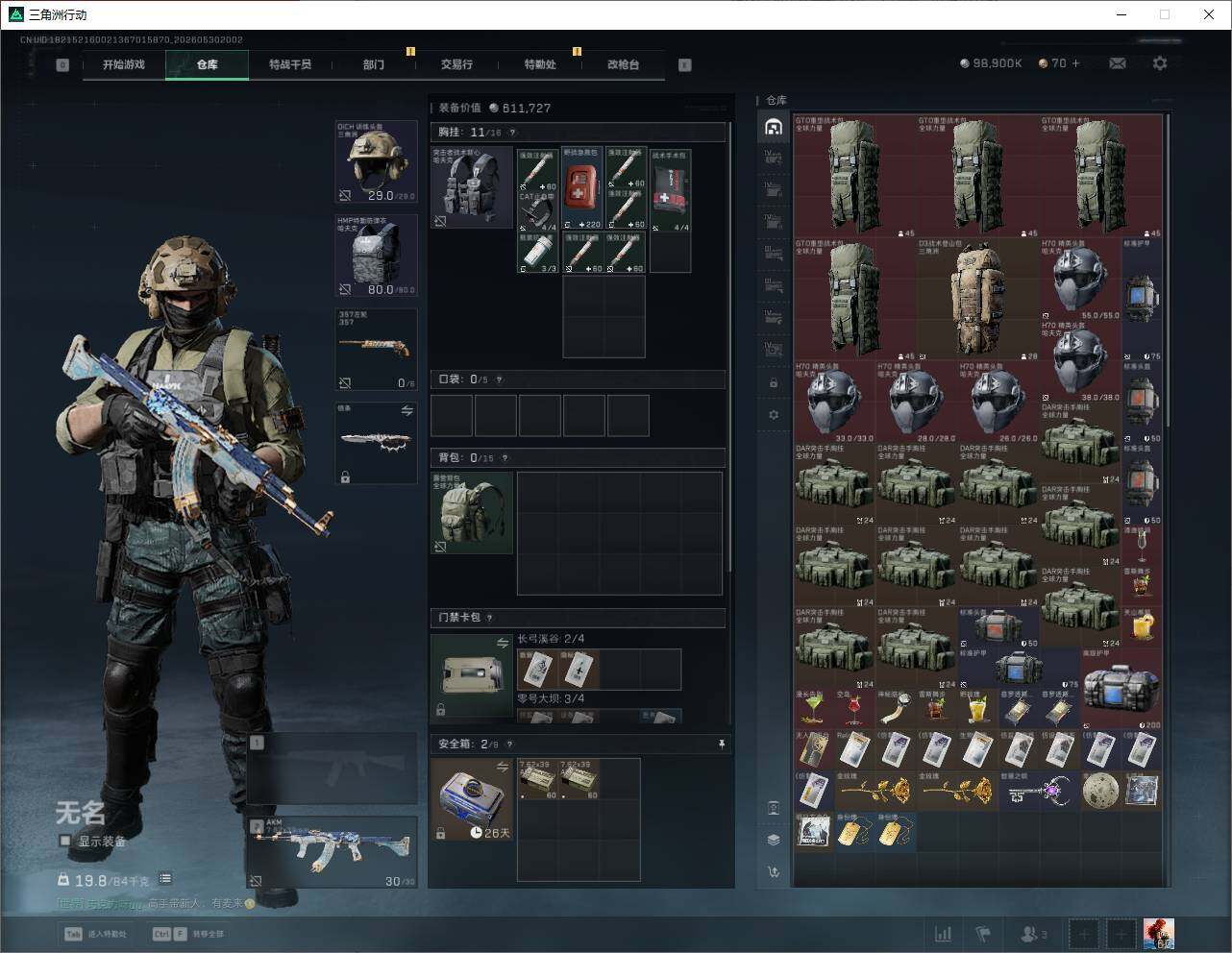Toggle the swap arrows on melee weapon slot
The image size is (1232, 953).
[407, 411]
